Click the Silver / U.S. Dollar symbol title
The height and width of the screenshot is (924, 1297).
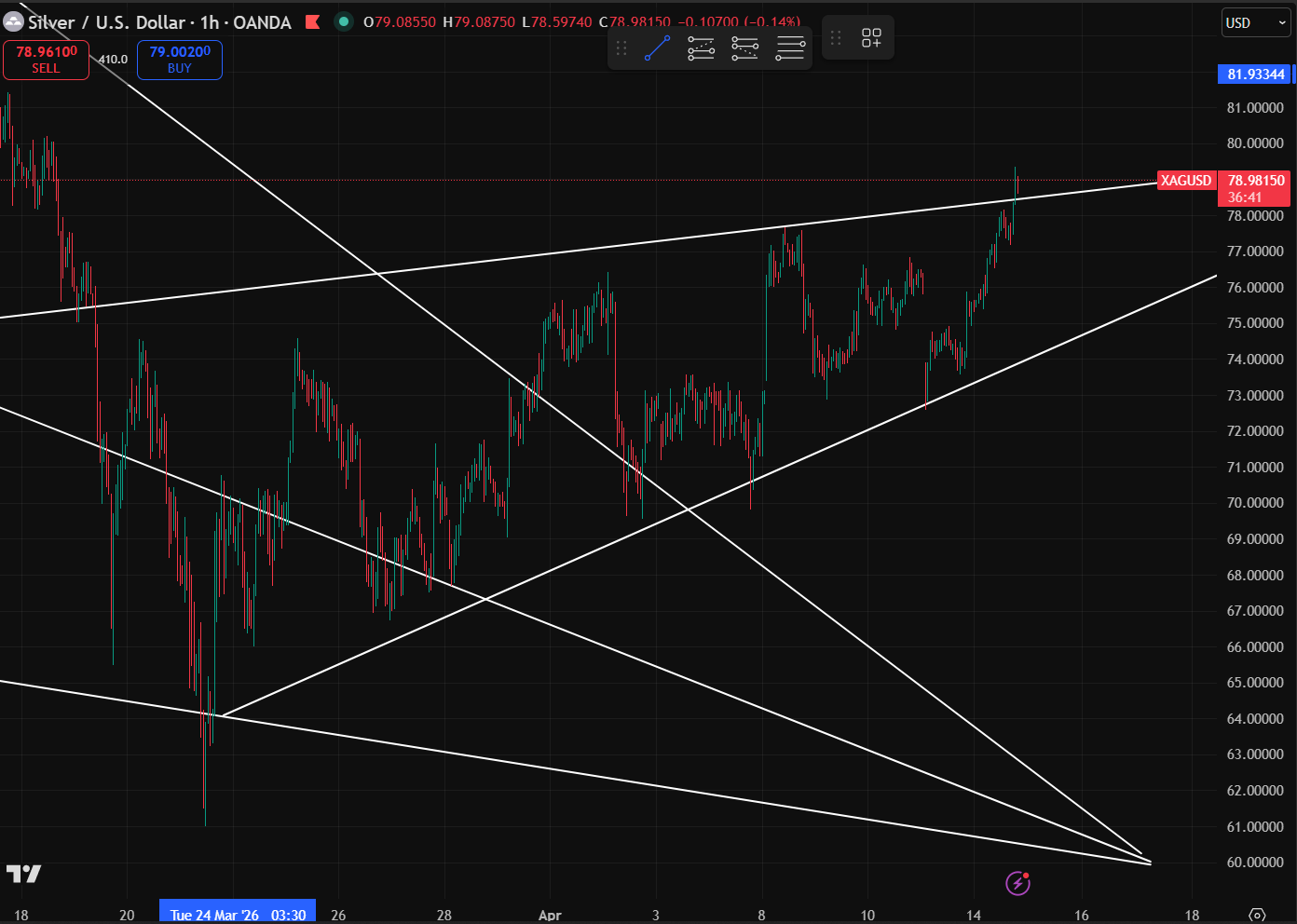108,22
